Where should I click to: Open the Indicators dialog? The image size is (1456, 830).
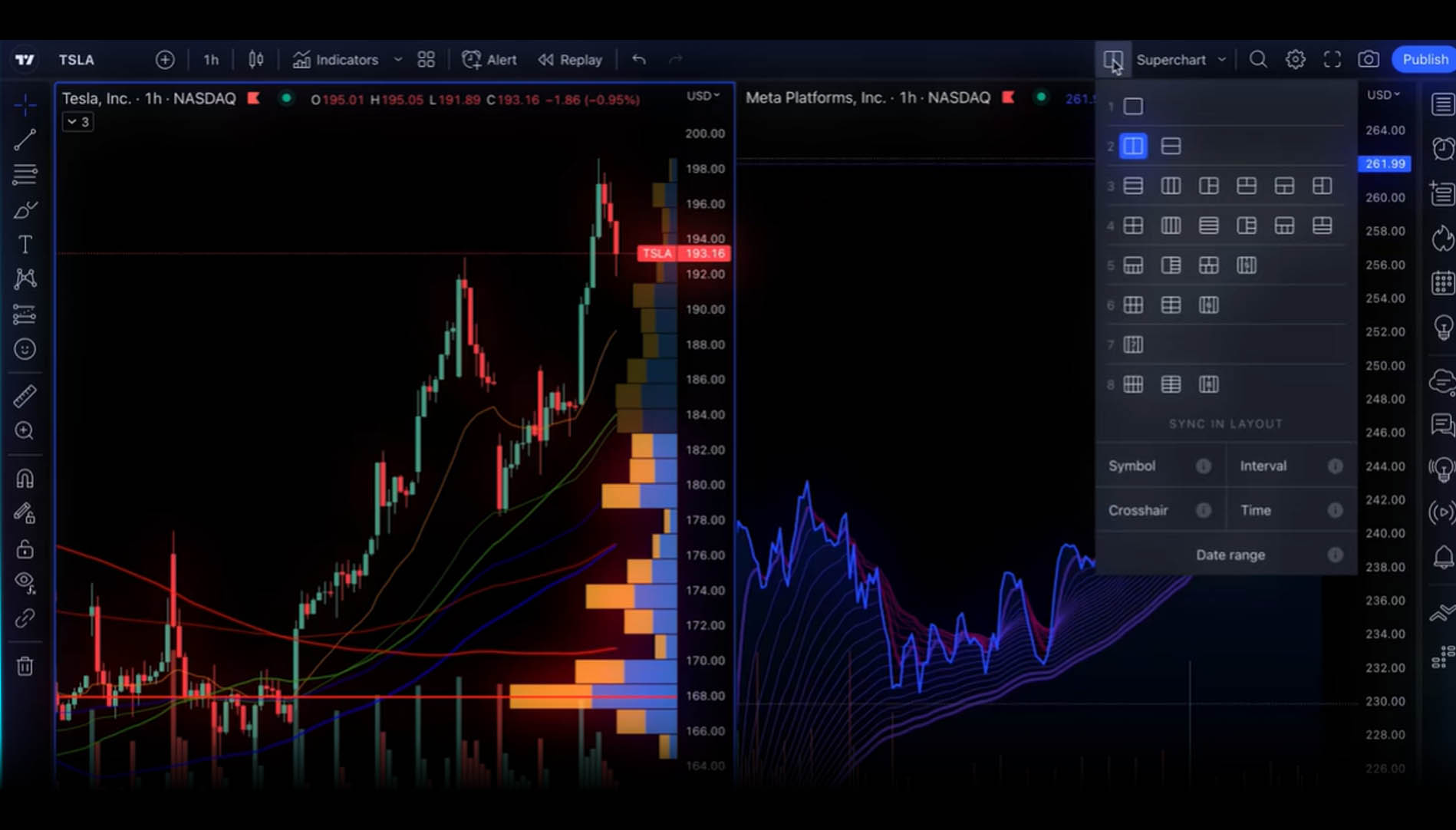(336, 60)
